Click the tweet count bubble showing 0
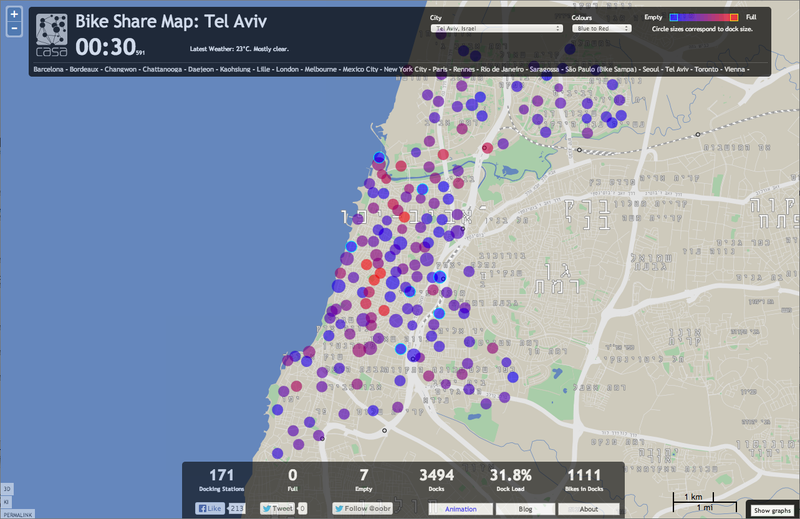Viewport: 800px width, 519px height. tap(303, 508)
